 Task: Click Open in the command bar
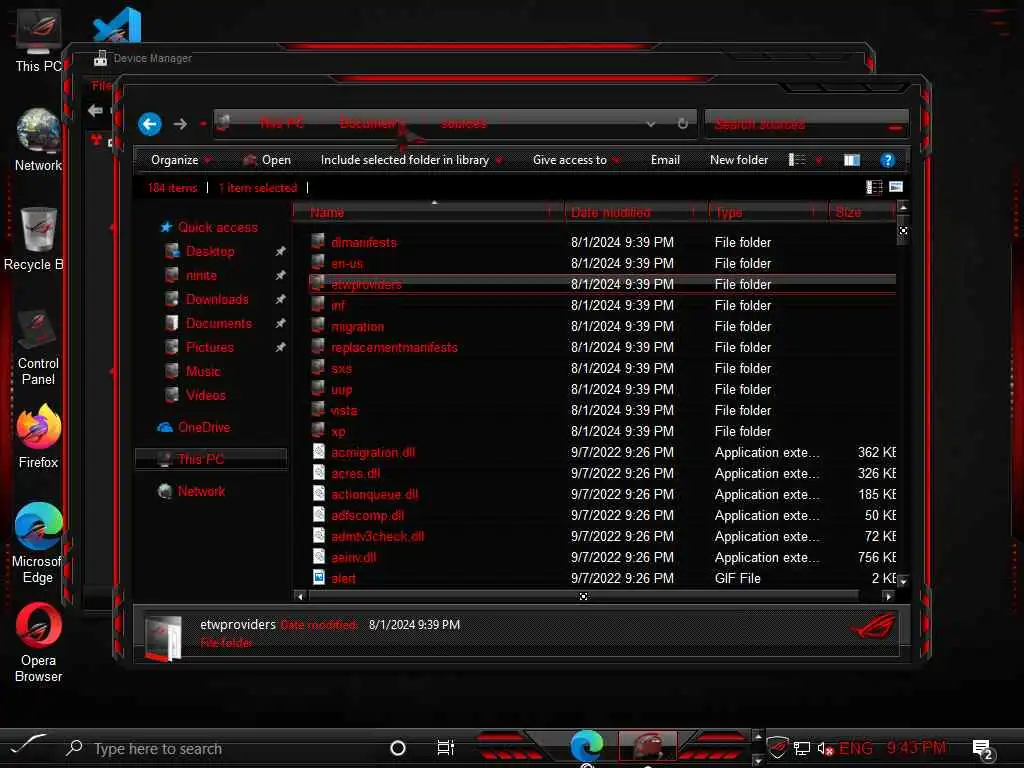pyautogui.click(x=267, y=160)
